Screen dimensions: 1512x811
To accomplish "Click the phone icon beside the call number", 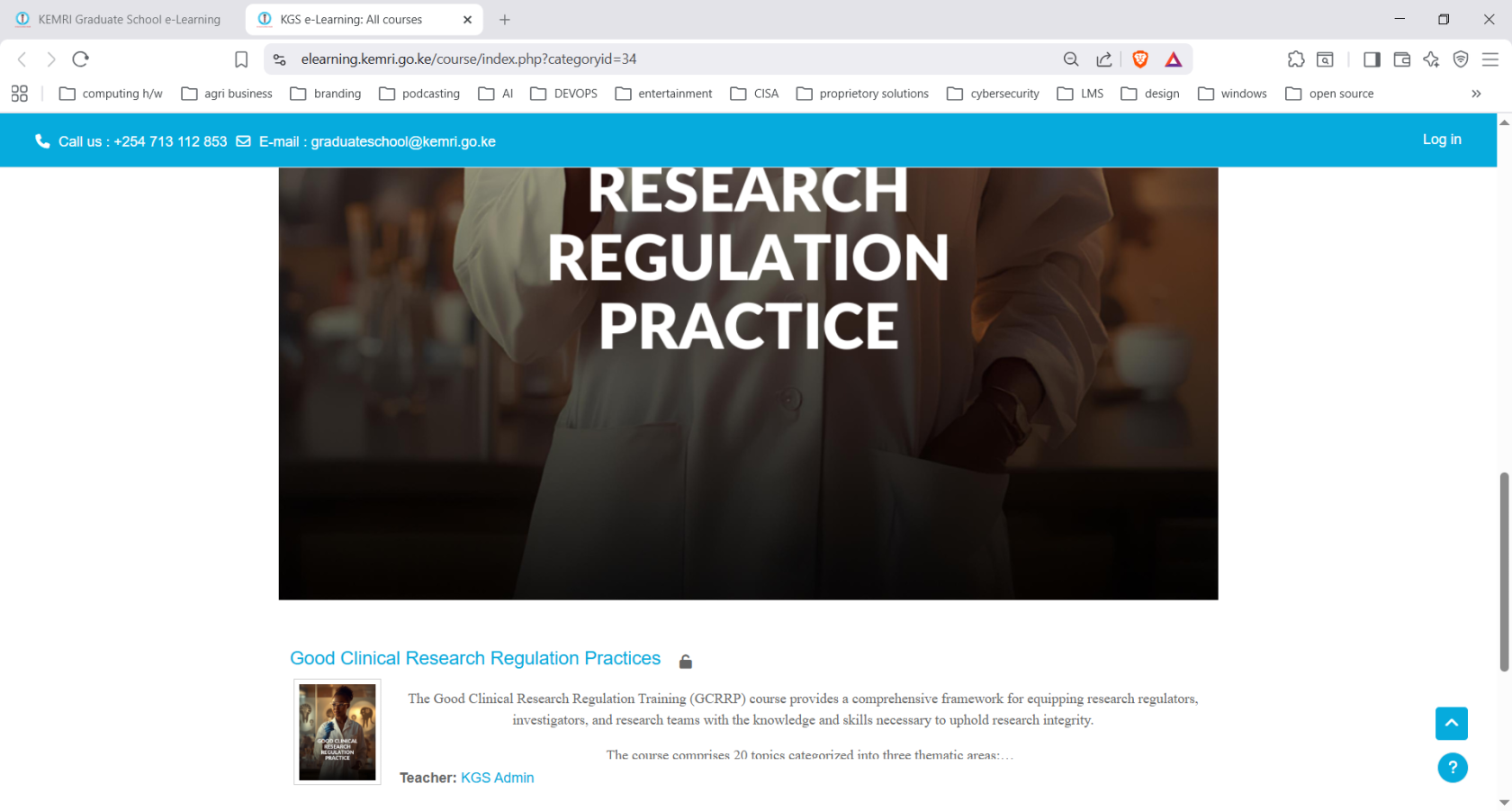I will click(42, 140).
